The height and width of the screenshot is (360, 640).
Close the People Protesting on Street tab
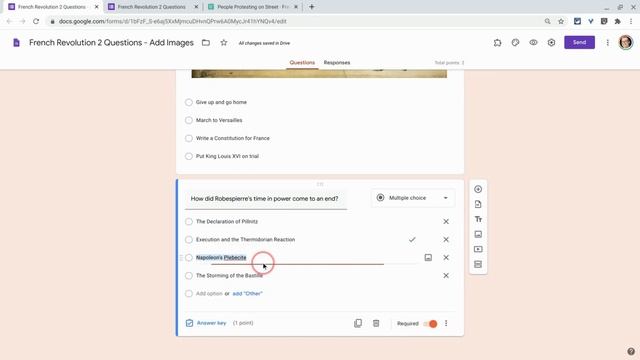coord(296,7)
